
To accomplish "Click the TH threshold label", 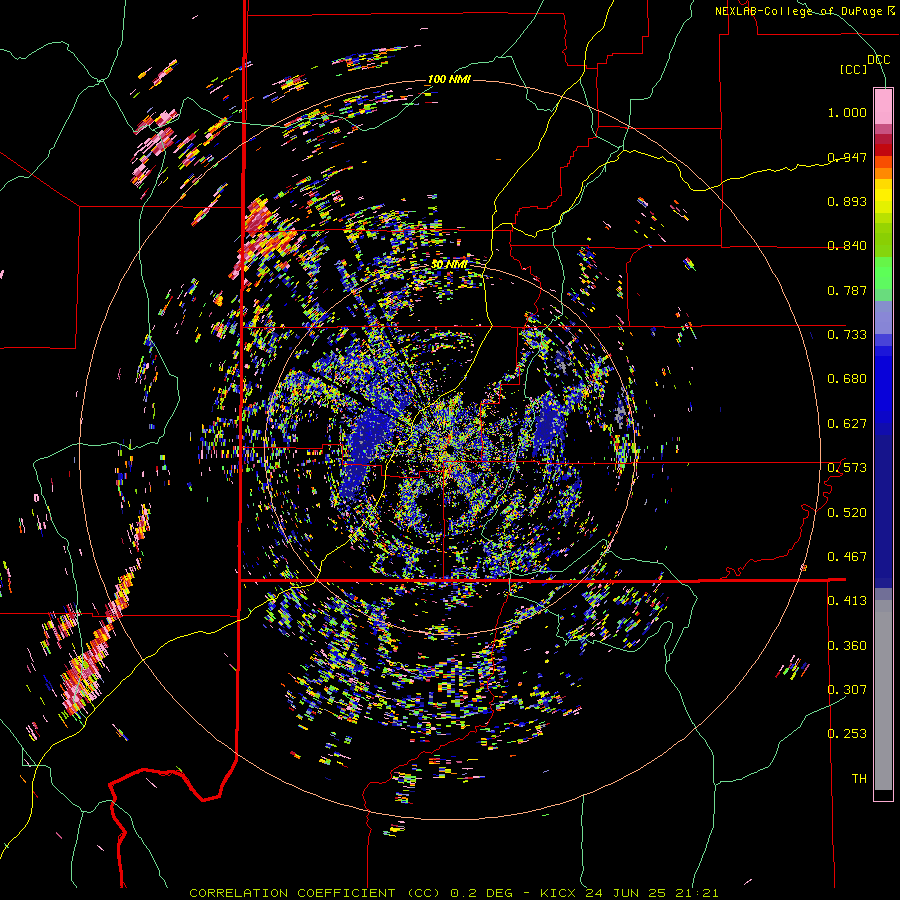I will pyautogui.click(x=859, y=779).
